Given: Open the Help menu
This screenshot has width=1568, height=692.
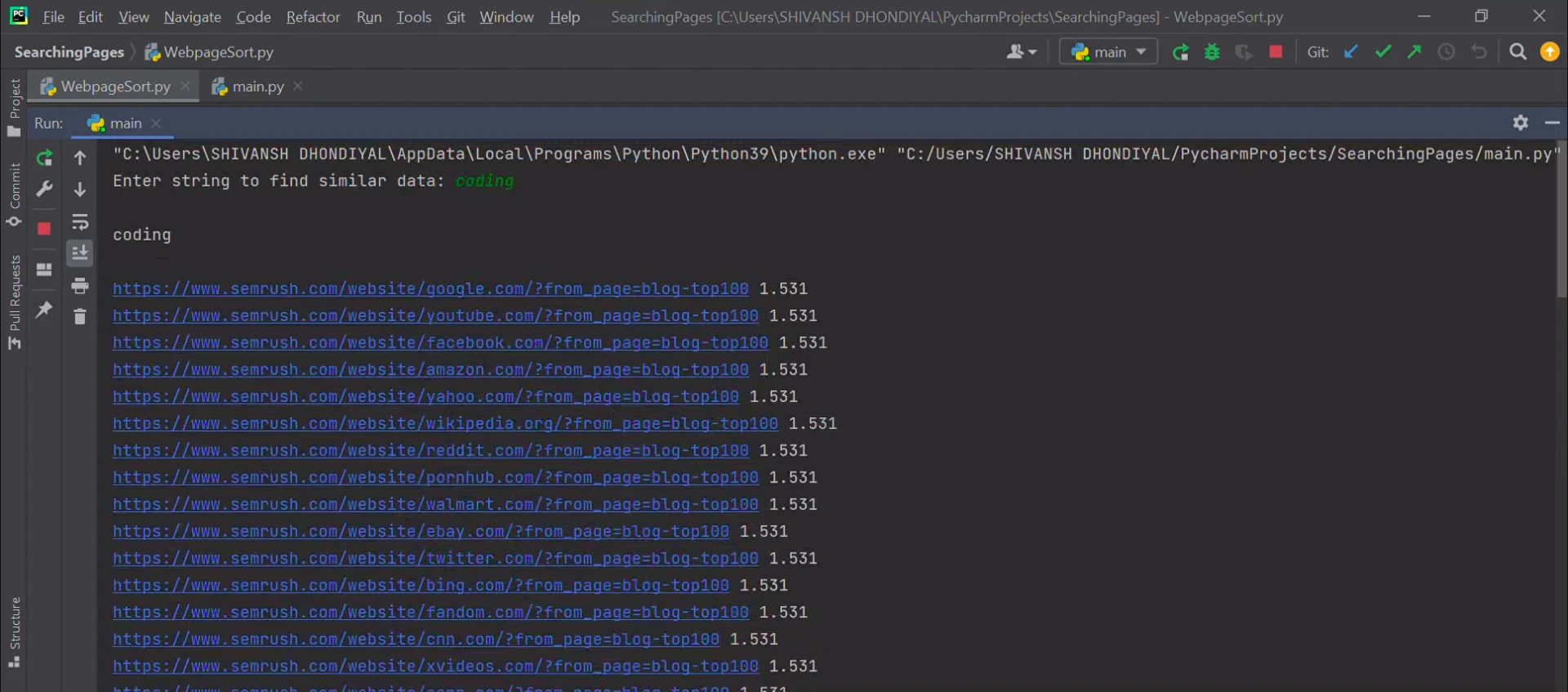Looking at the screenshot, I should tap(564, 17).
